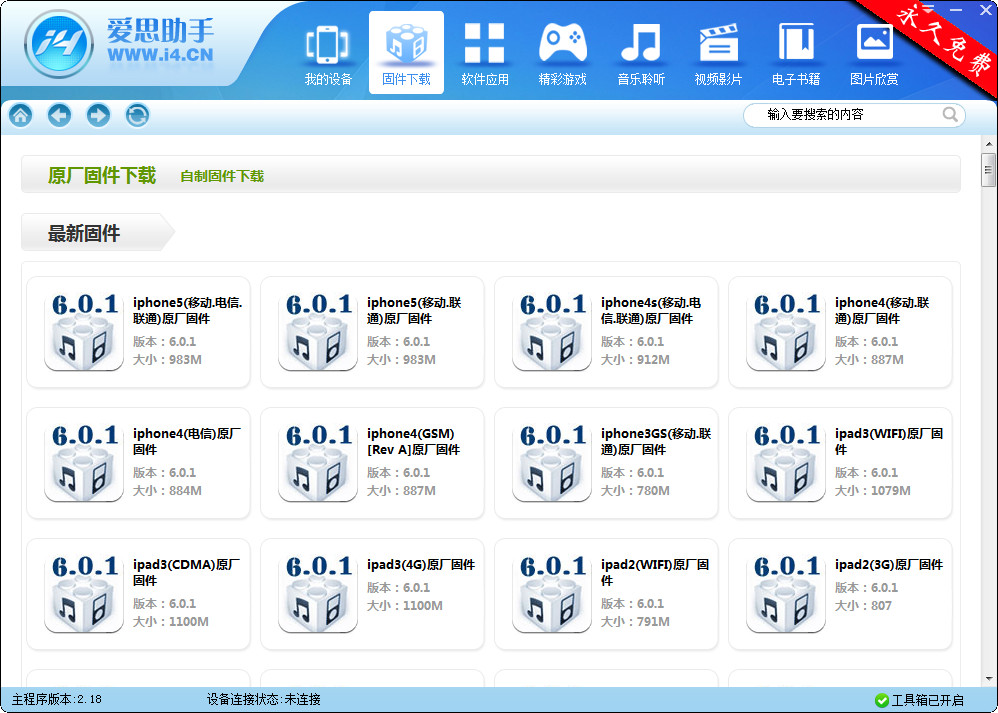Open the 图片欣赏 pictures section
Screen dimensions: 998x713
tap(875, 54)
